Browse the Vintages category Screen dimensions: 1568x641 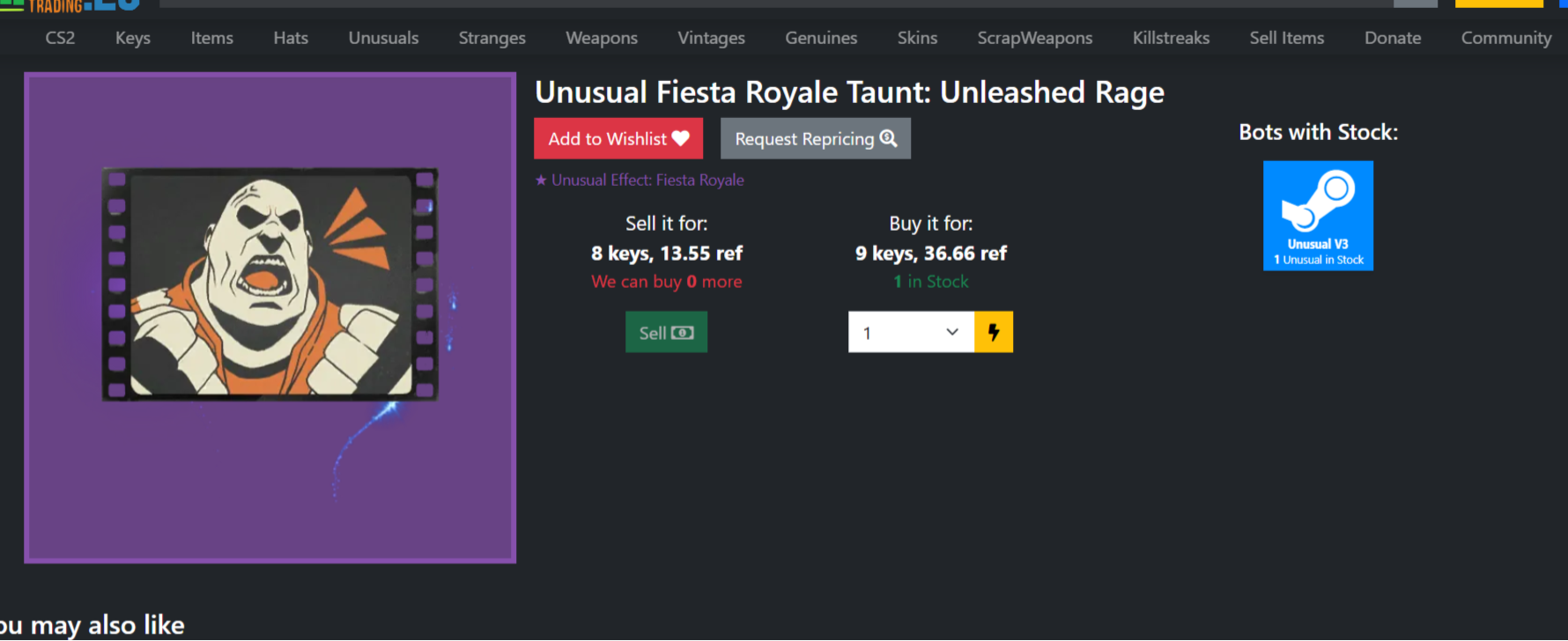point(711,38)
